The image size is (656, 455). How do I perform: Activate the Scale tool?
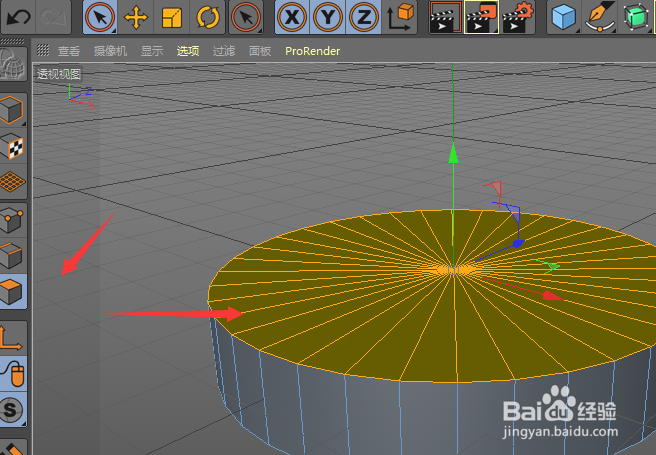pos(172,18)
